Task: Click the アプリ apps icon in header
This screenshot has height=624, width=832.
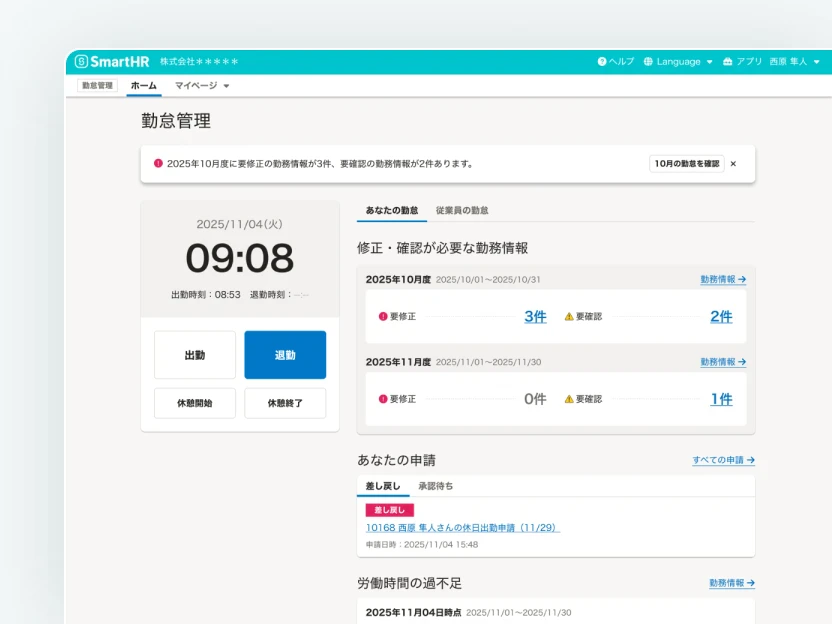Action: click(x=727, y=62)
